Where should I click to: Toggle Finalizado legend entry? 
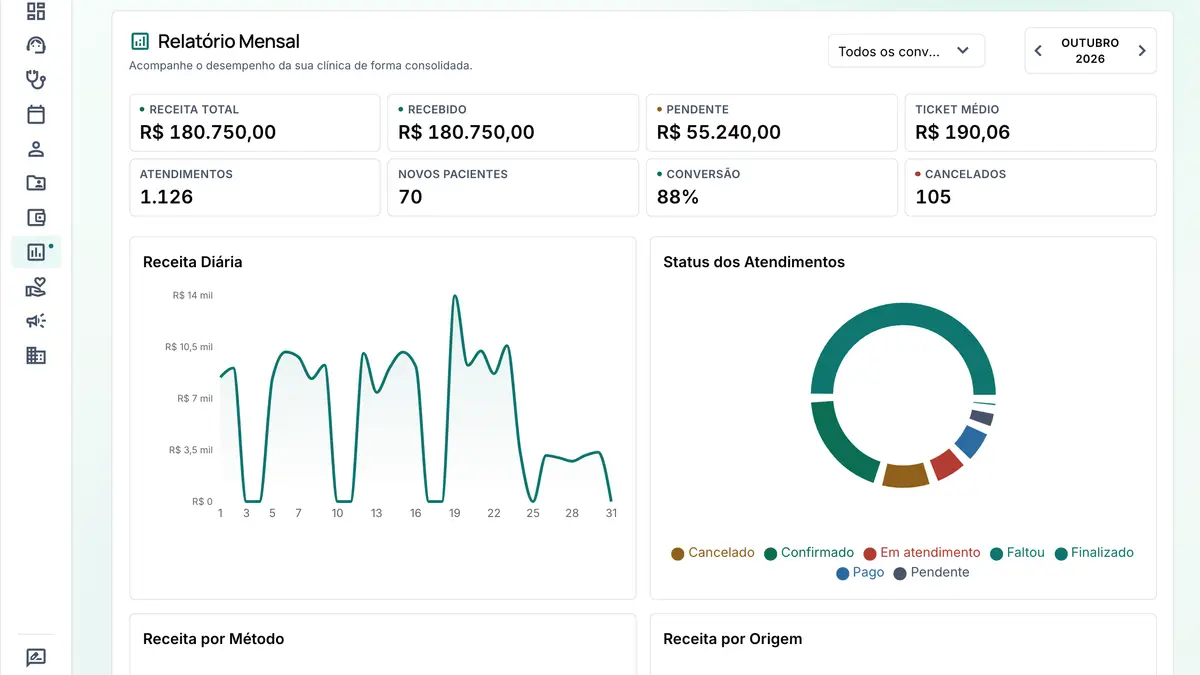coord(1094,553)
